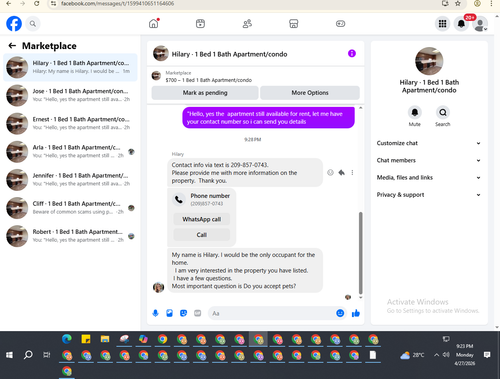Image resolution: width=500 pixels, height=379 pixels.
Task: Open the Marketplace storefront icon
Action: [294, 24]
